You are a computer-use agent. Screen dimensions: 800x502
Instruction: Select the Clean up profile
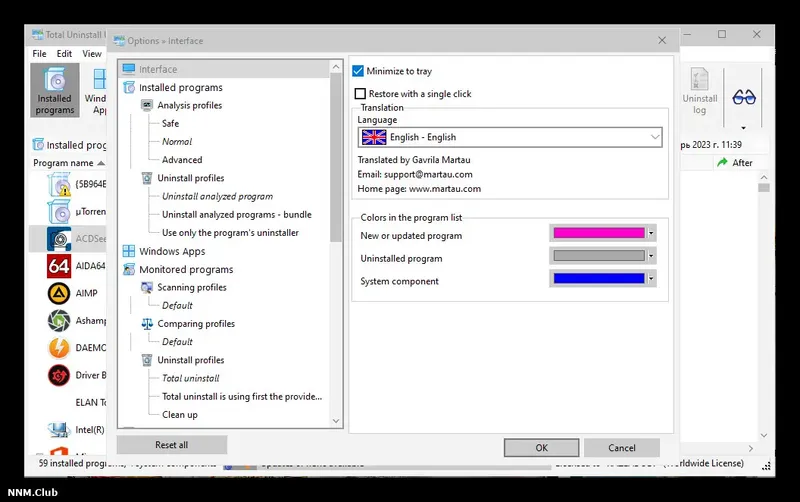click(x=180, y=415)
